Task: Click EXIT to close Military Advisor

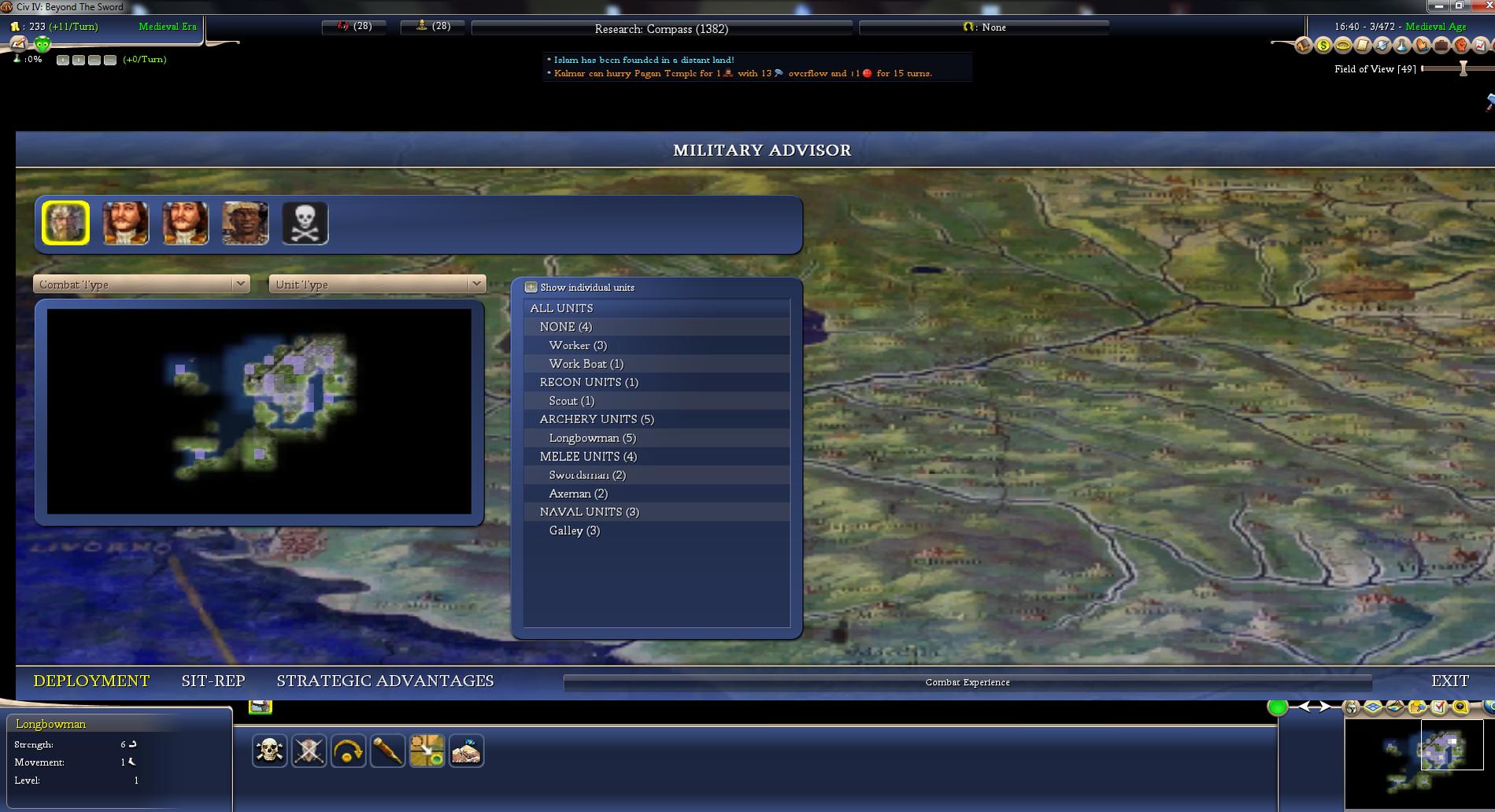Action: pos(1450,681)
